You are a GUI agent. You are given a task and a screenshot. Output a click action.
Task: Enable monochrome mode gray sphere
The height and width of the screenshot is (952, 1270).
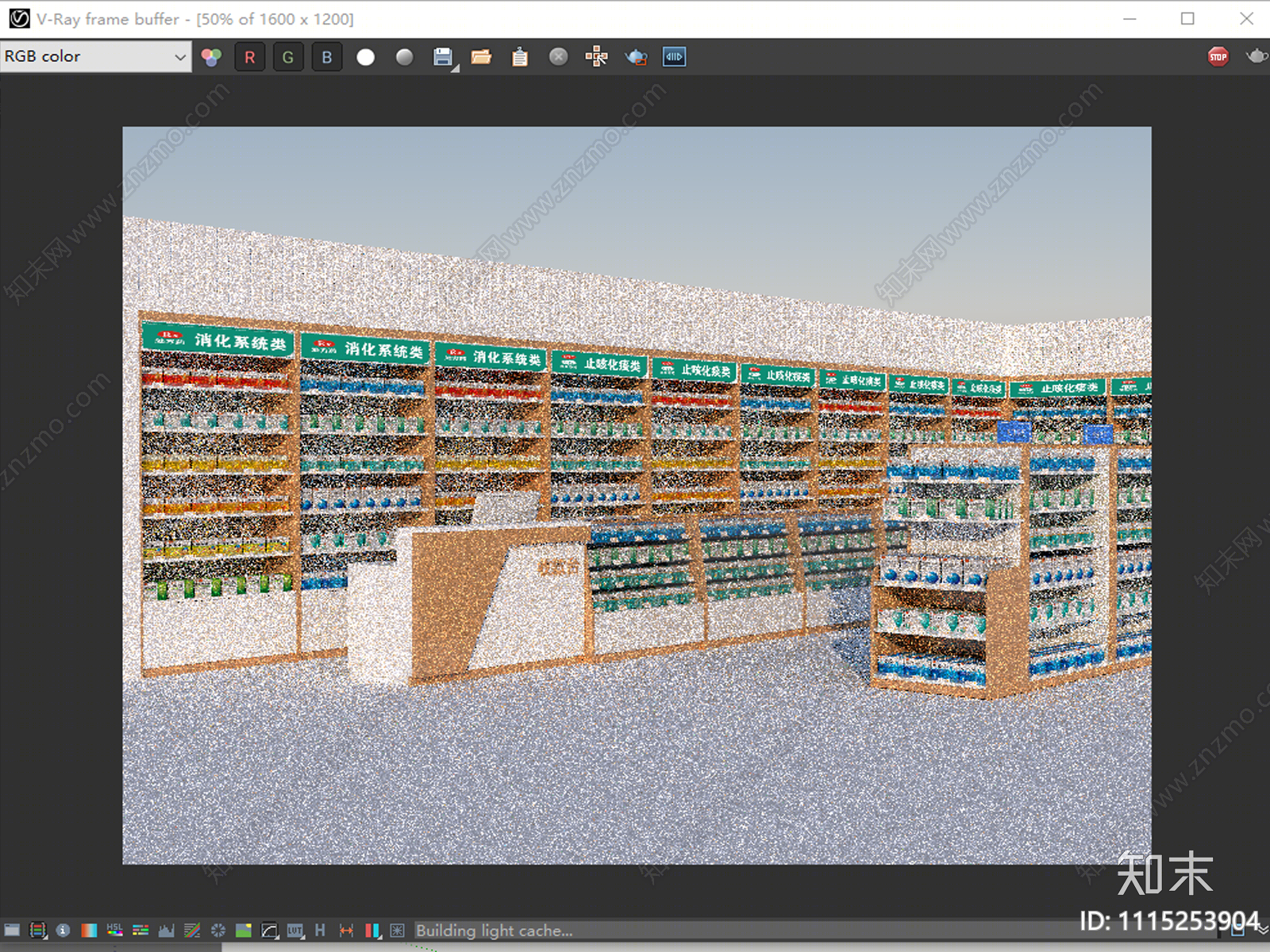coord(405,57)
